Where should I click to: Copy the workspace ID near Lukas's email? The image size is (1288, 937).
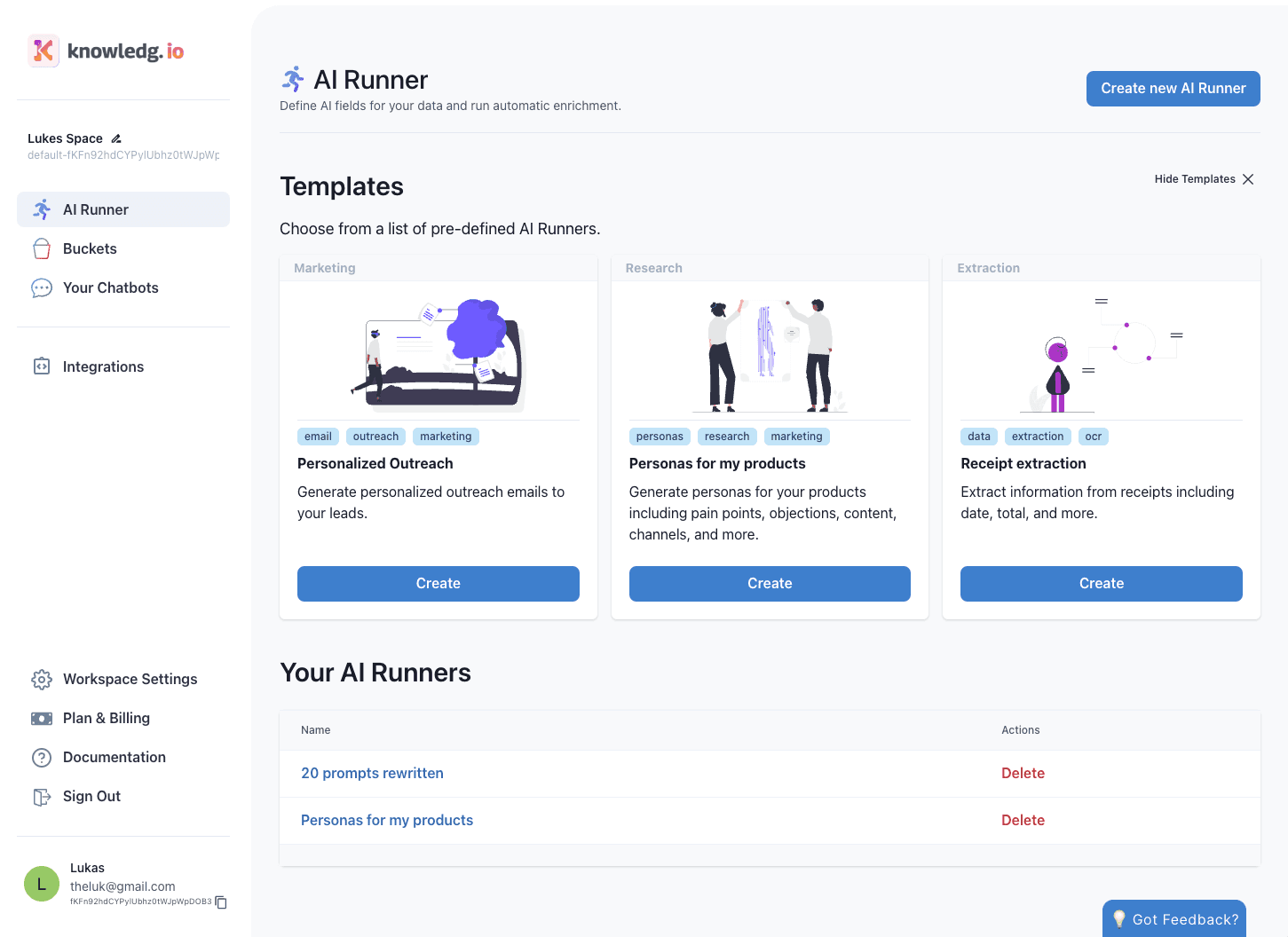220,902
